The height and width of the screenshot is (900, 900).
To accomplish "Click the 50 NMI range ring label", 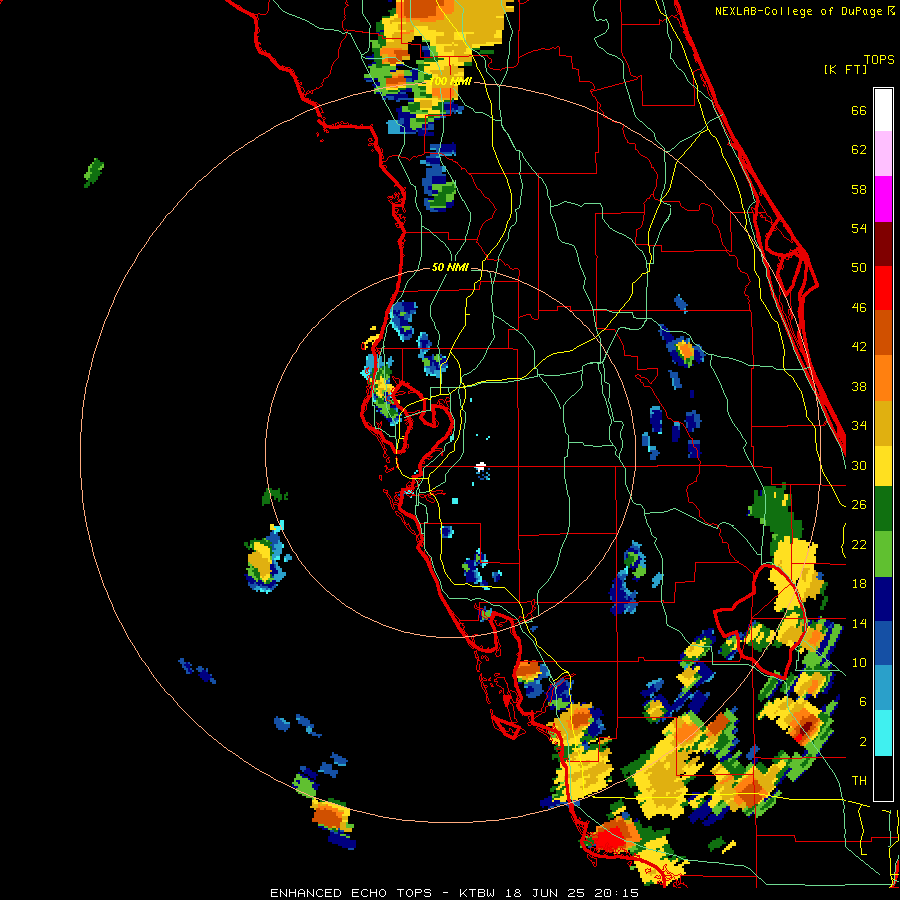I will click(450, 267).
